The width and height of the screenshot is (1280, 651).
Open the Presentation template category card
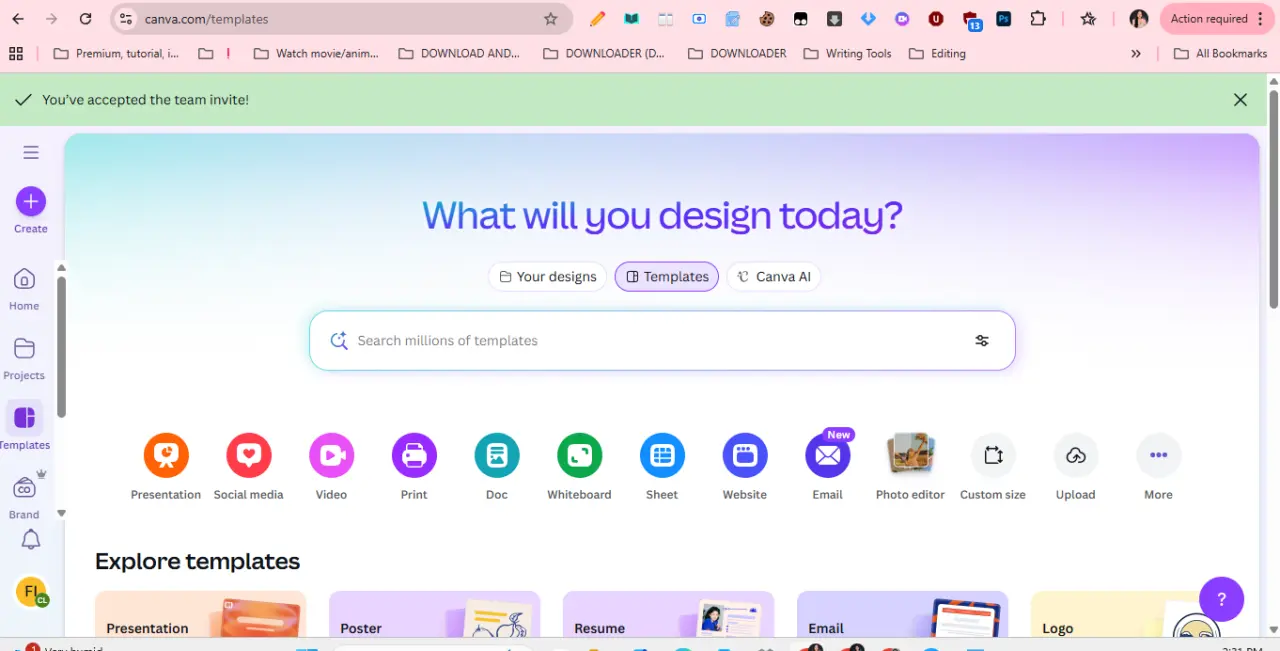pyautogui.click(x=200, y=614)
